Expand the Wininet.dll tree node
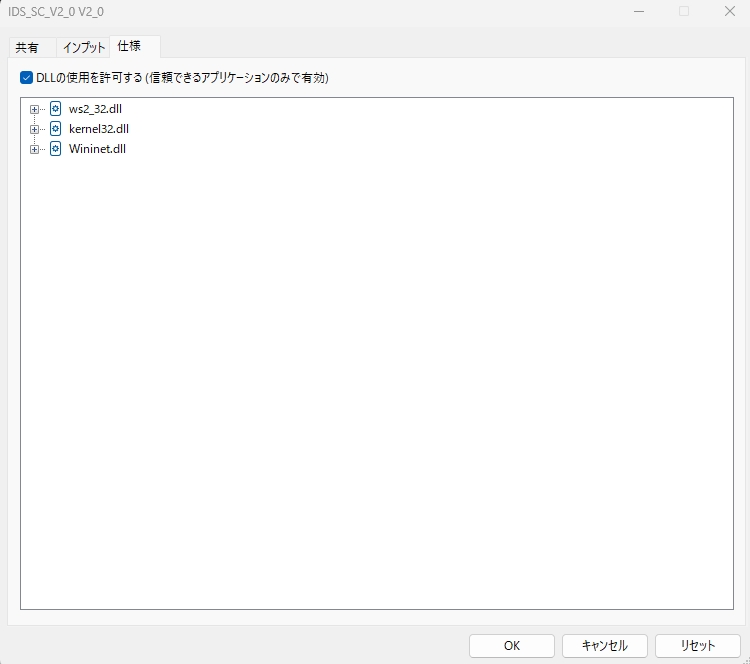The width and height of the screenshot is (750, 664). 34,150
